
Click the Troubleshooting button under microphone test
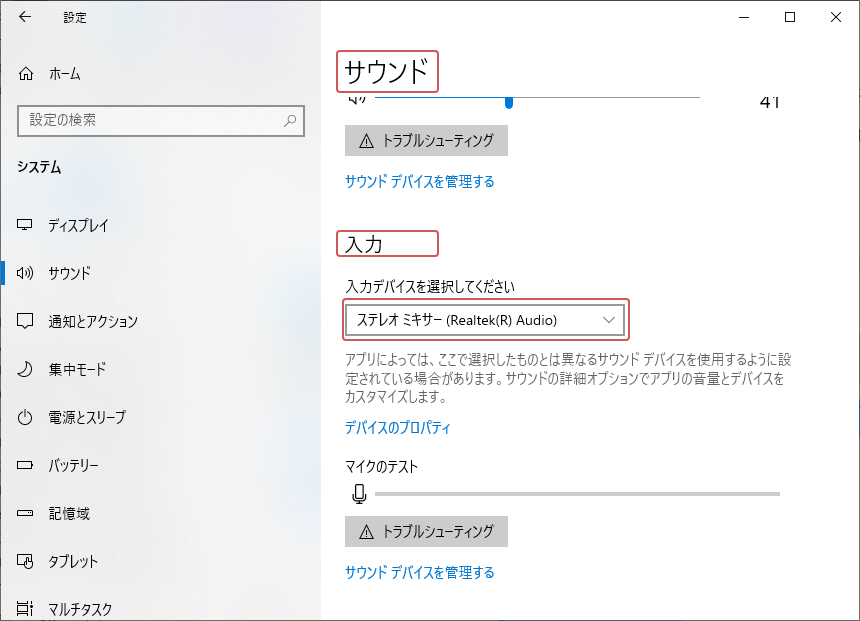pyautogui.click(x=426, y=532)
